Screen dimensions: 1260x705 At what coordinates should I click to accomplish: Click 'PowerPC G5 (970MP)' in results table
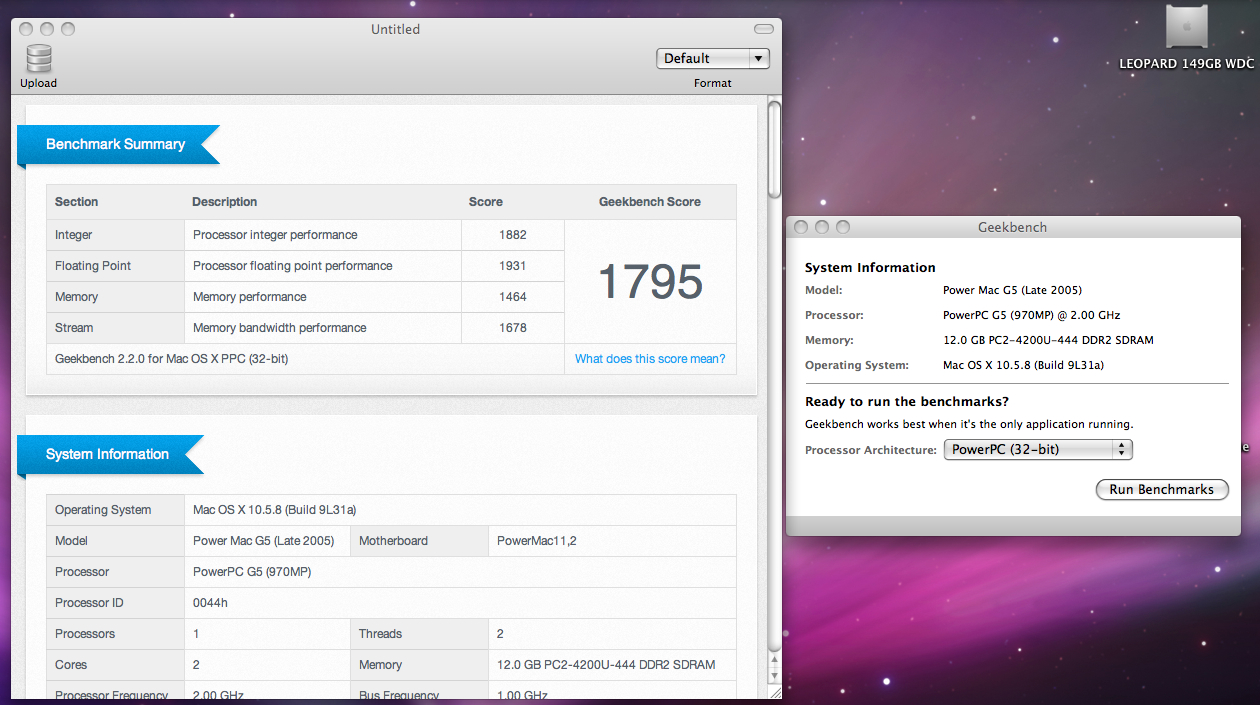[251, 572]
